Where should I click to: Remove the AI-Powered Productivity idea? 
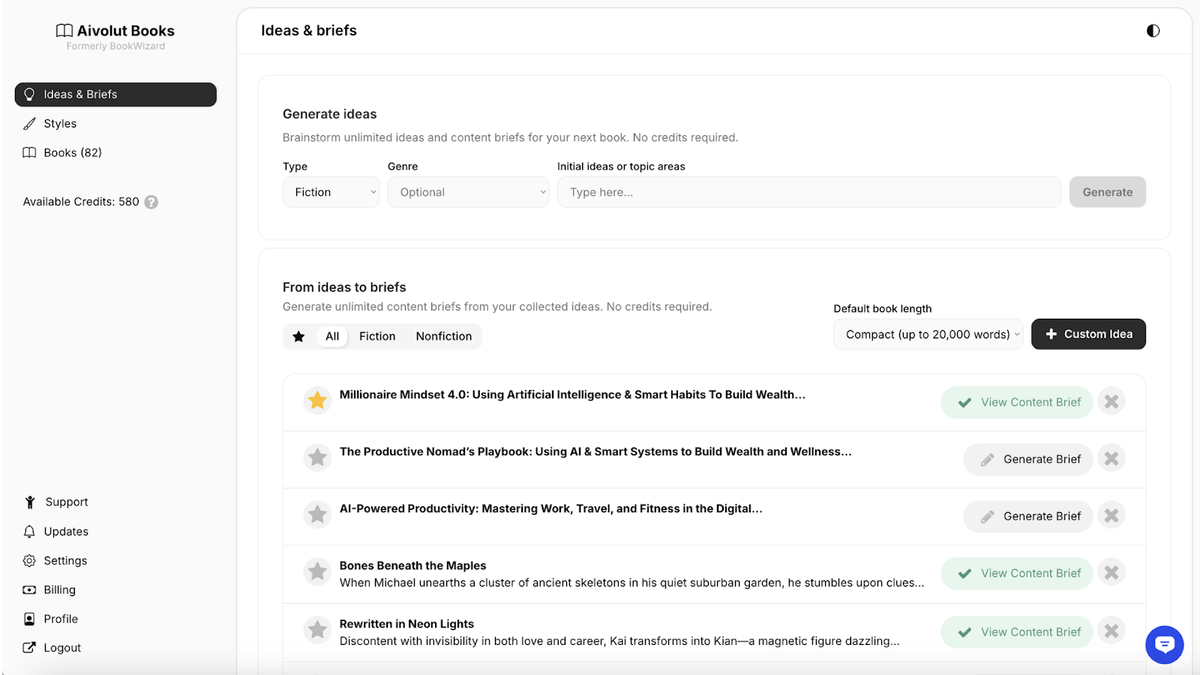[x=1111, y=516]
